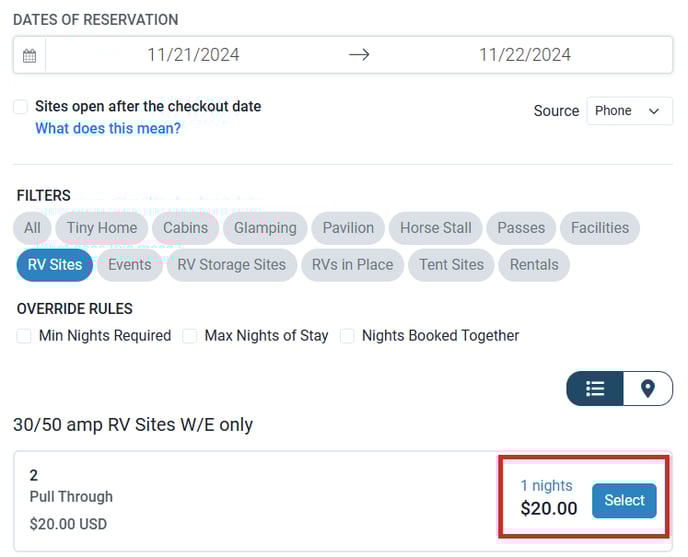Switch to list view icon
Viewport: 688px width, 557px height.
pos(595,388)
